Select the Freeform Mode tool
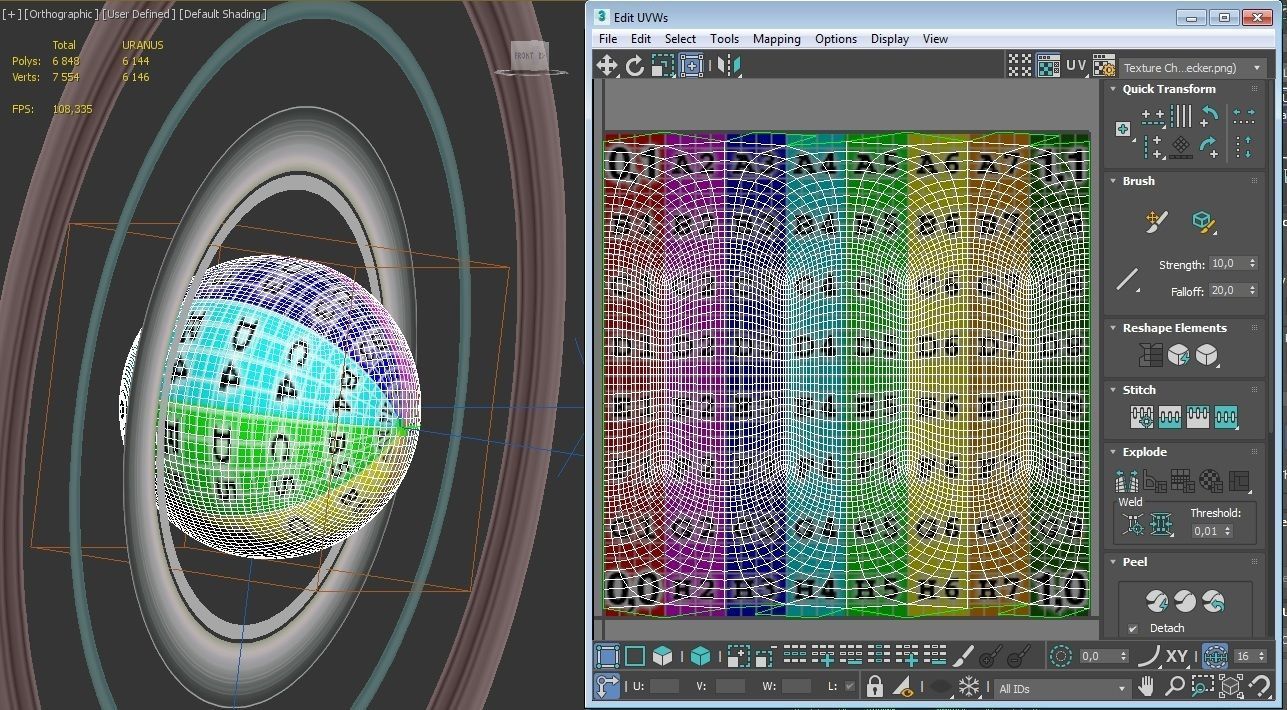Screen dimensions: 1287x710 click(690, 66)
